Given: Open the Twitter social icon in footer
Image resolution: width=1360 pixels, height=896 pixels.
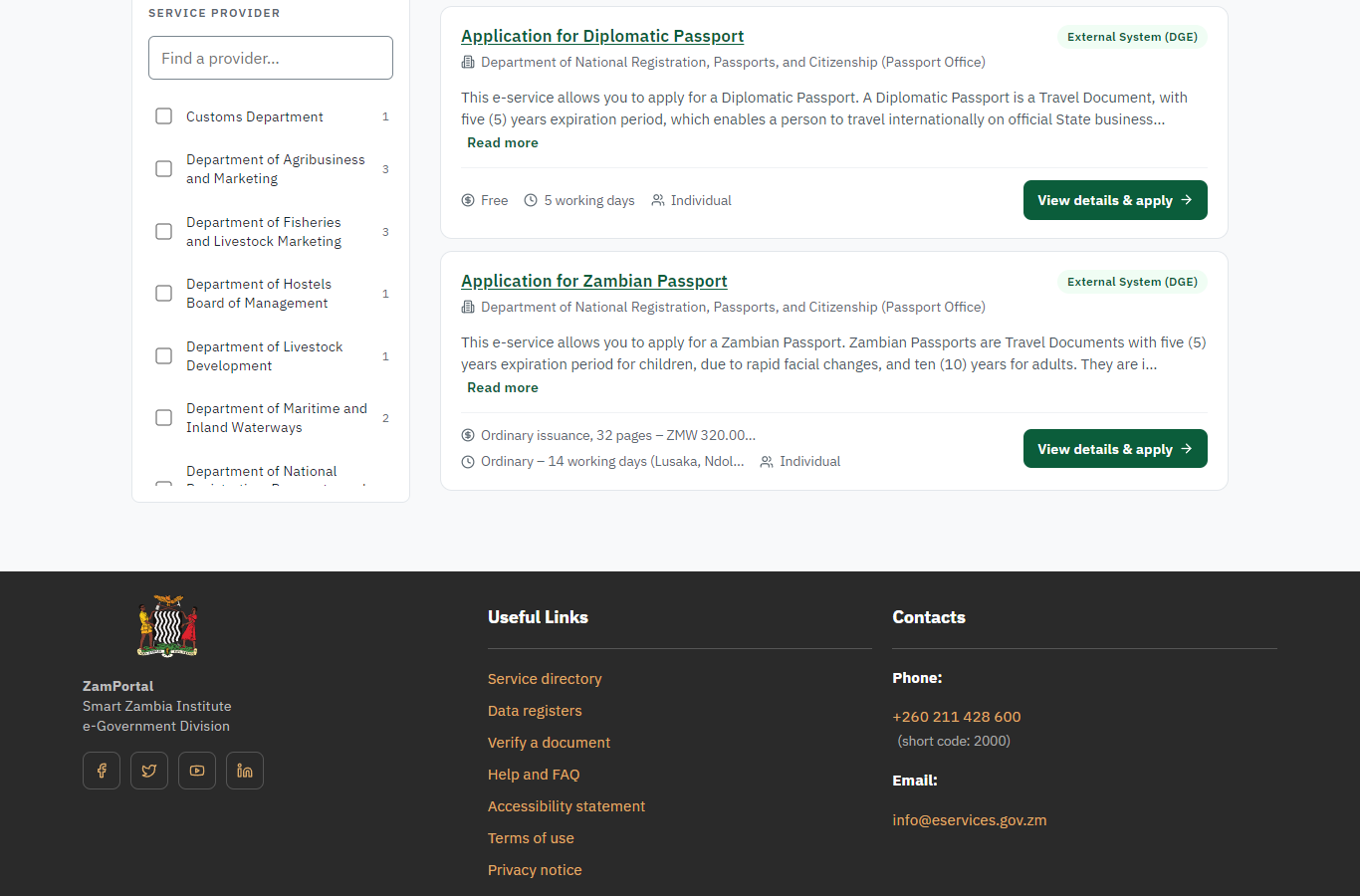Looking at the screenshot, I should click(x=149, y=771).
